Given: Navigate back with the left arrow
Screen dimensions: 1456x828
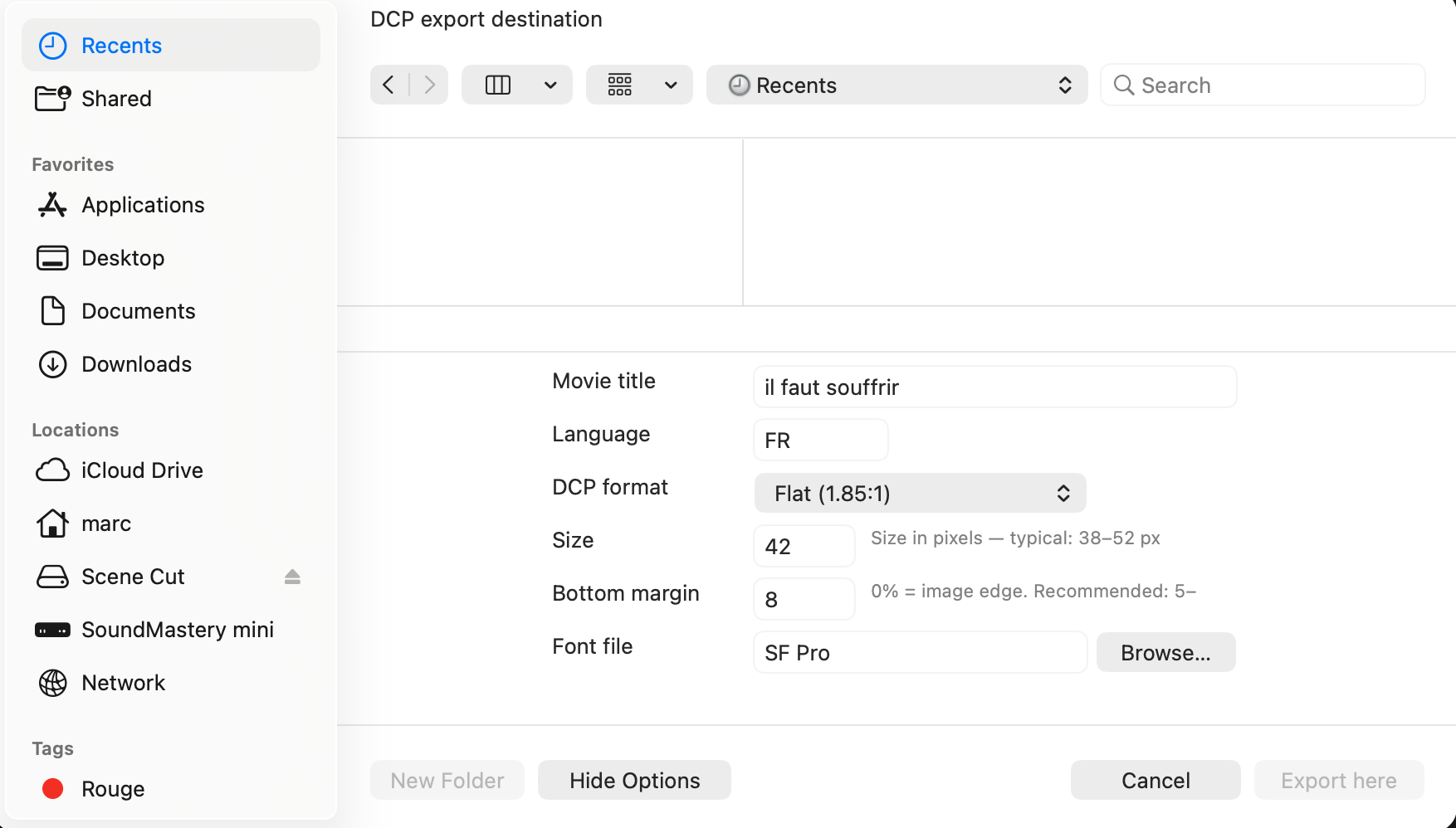Looking at the screenshot, I should tap(388, 85).
